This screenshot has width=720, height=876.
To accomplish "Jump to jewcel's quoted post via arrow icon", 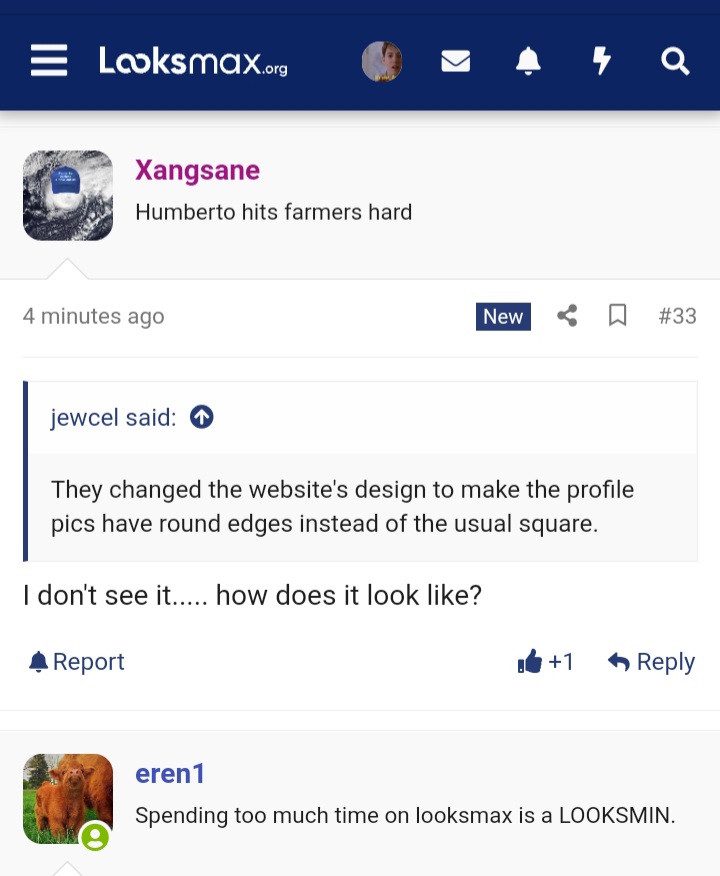I will click(201, 417).
